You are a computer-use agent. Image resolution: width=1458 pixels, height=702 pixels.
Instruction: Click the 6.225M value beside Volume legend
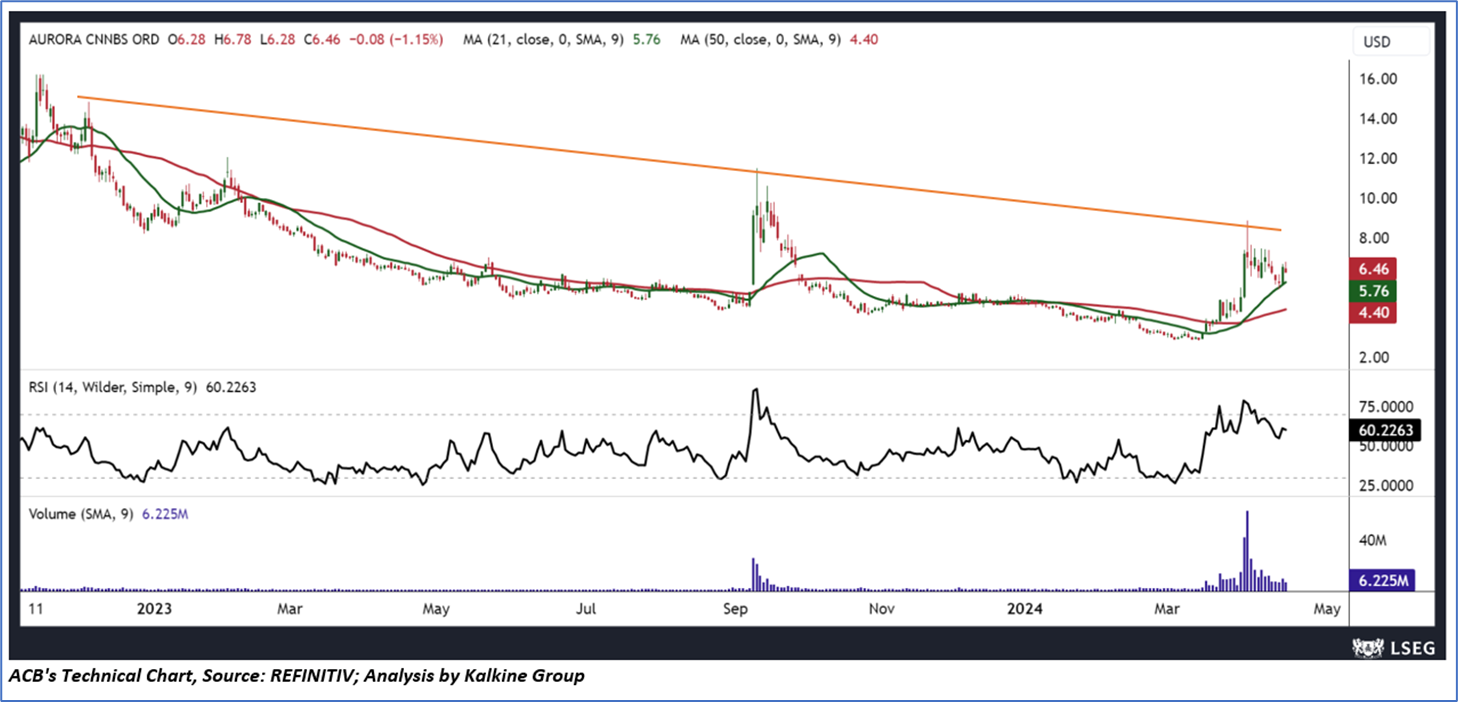point(164,514)
